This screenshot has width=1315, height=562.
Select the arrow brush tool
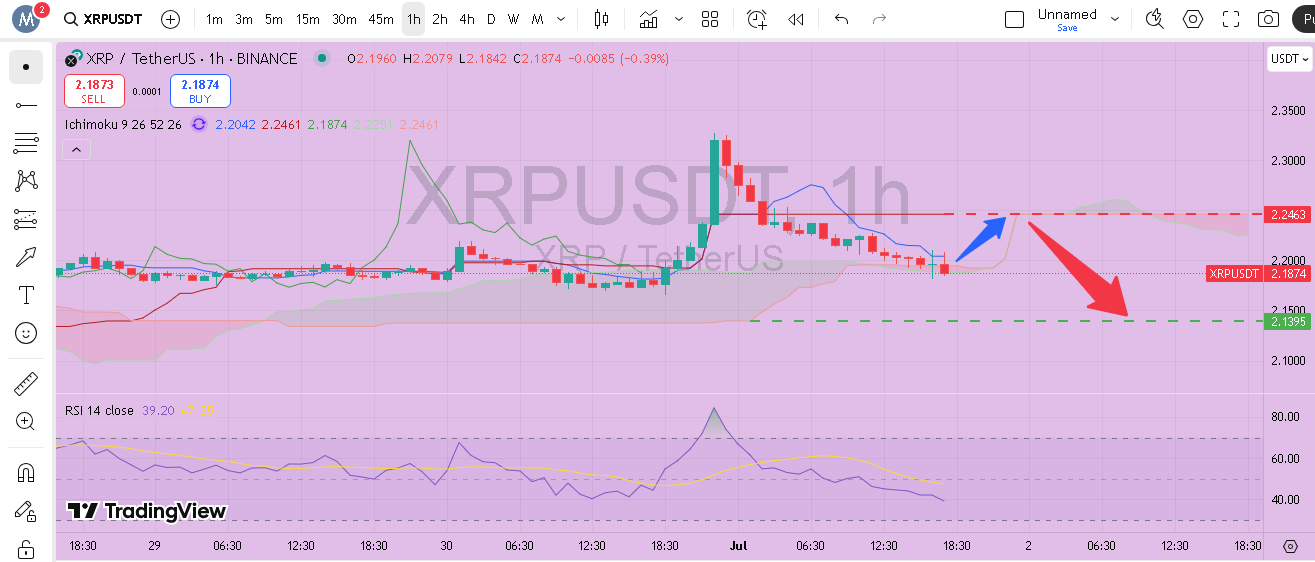[26, 257]
